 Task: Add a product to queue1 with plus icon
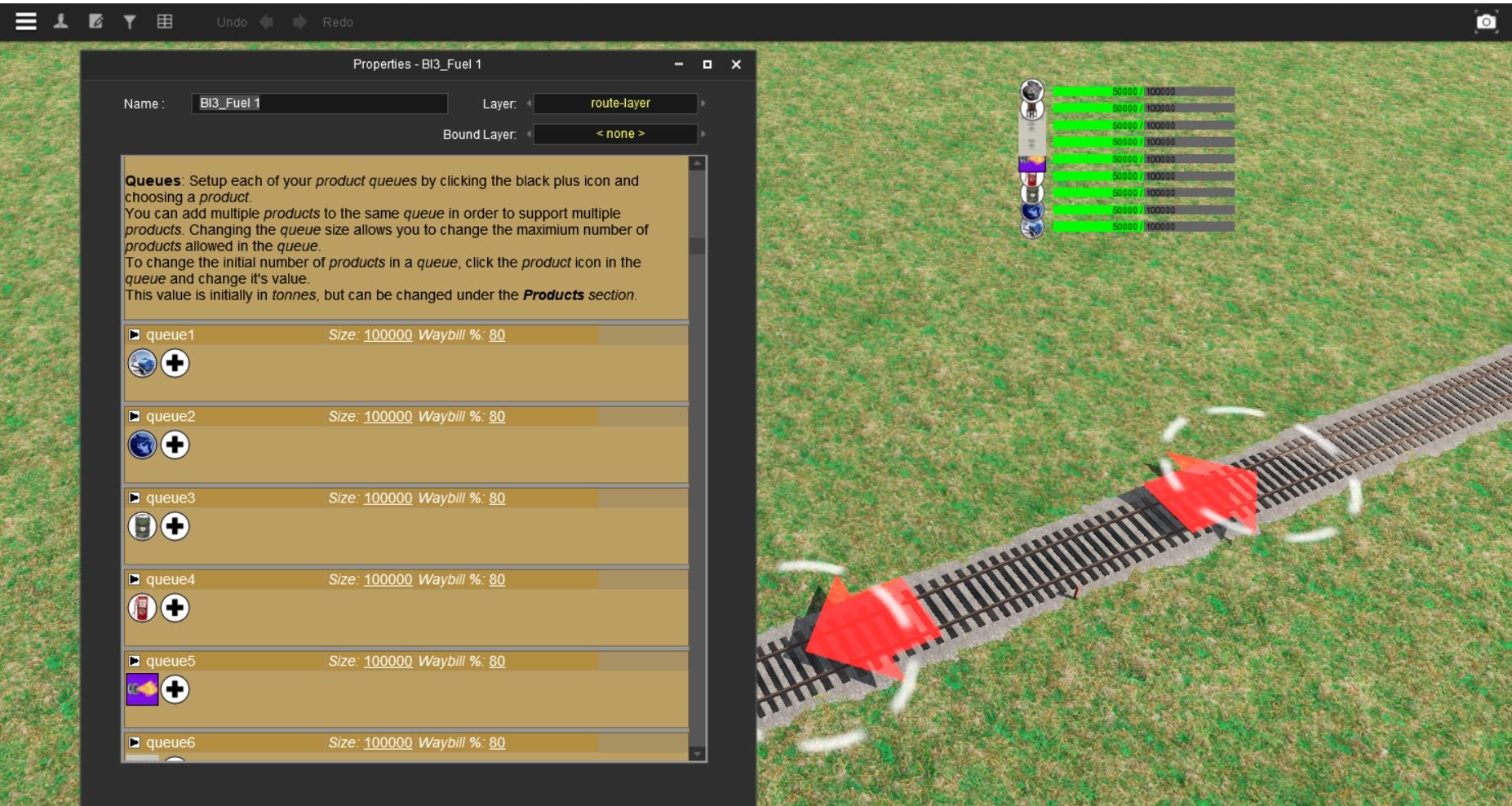click(x=175, y=363)
